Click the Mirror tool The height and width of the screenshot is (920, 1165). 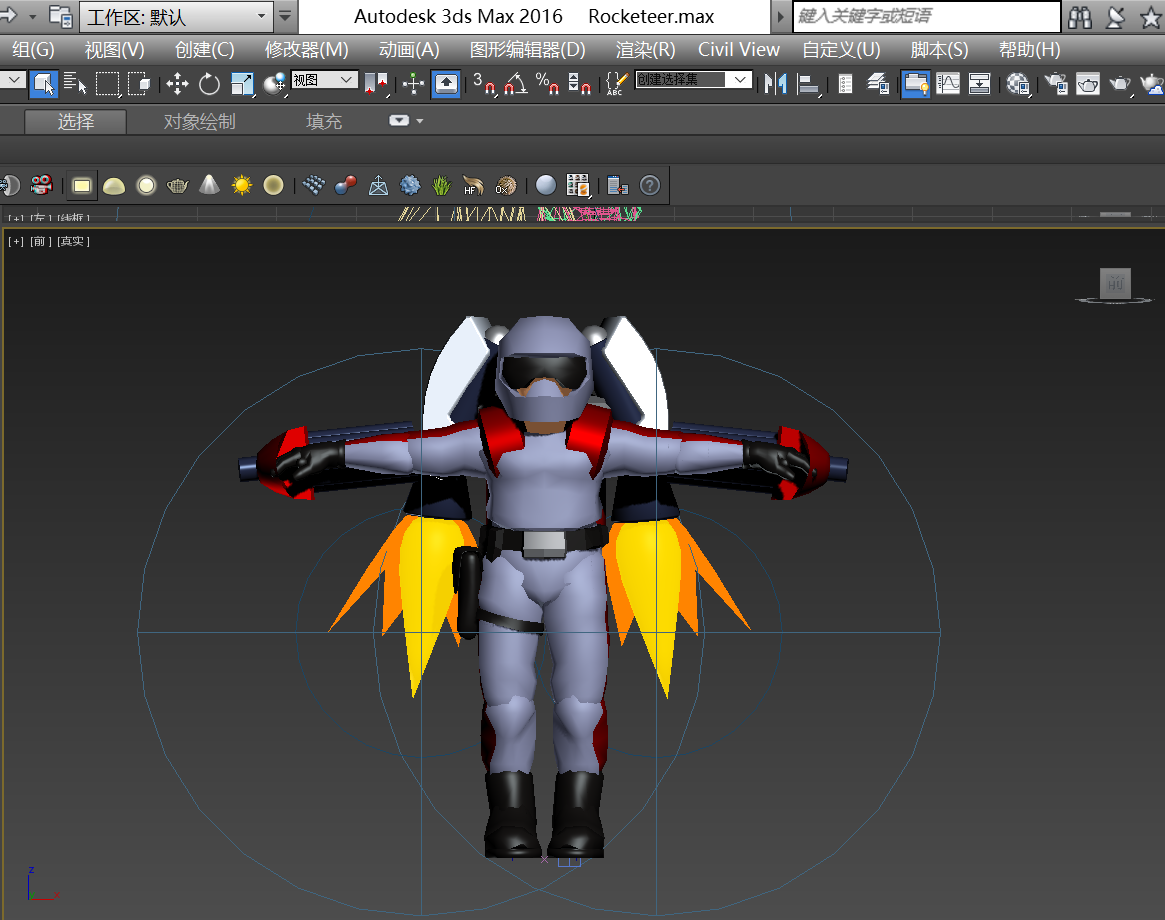tap(775, 83)
